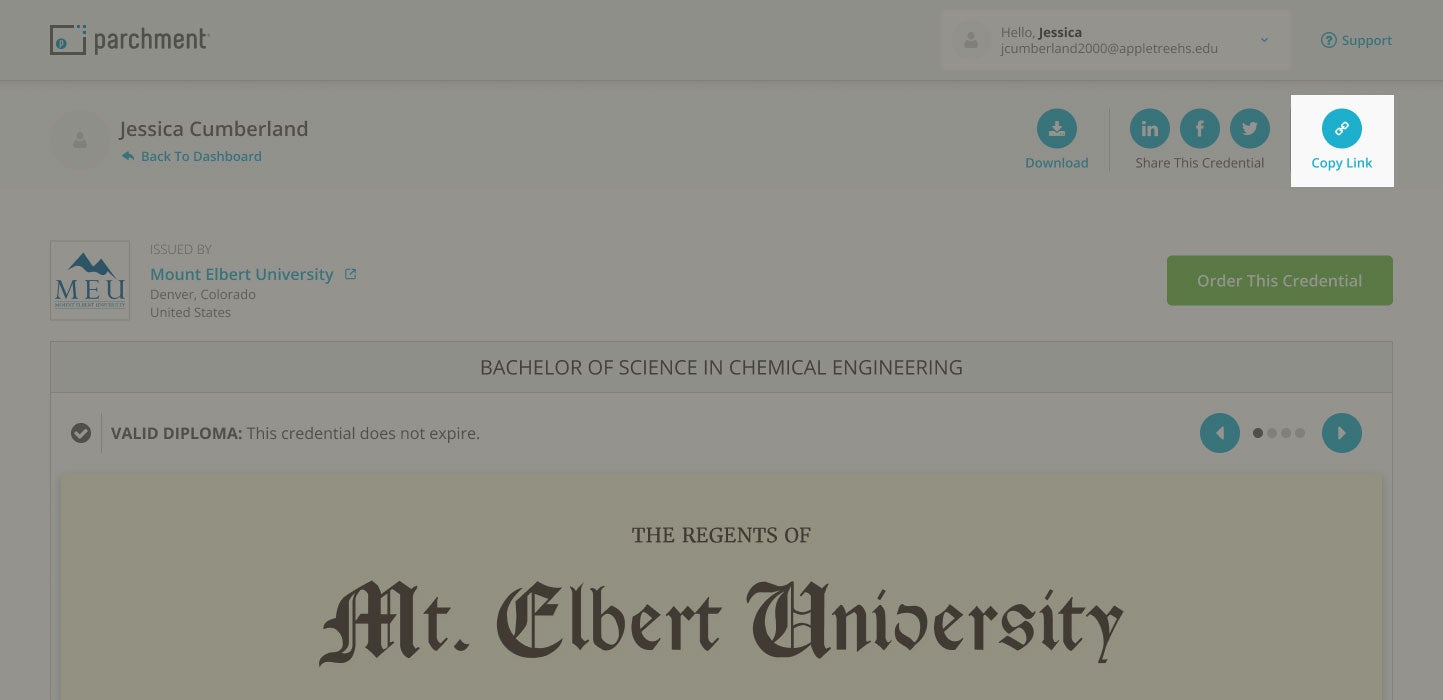The image size is (1443, 700).
Task: Share the credential on Facebook
Action: pyautogui.click(x=1199, y=128)
